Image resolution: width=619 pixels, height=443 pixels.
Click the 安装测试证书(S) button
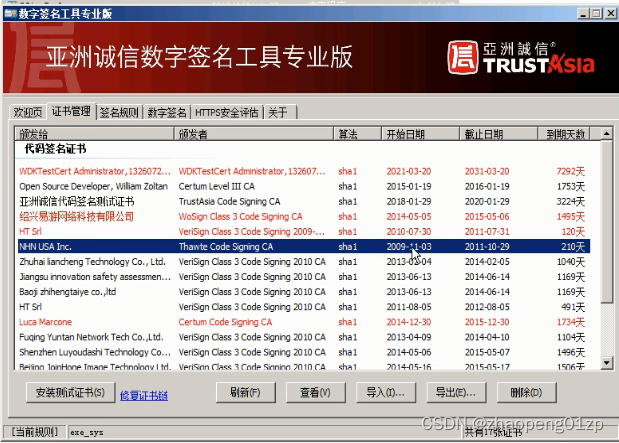pos(70,392)
